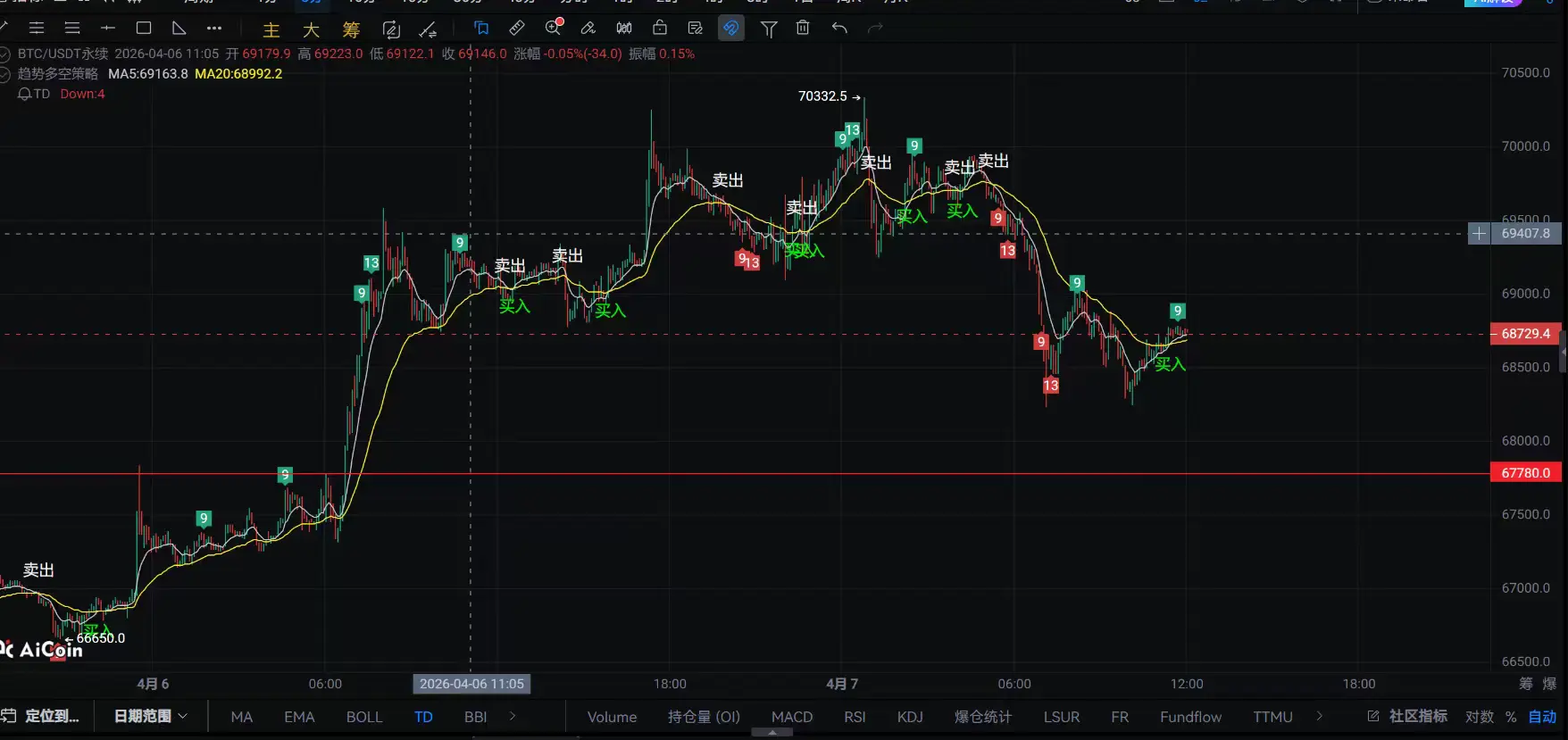
Task: Select the three-line text align tool
Action: (72, 29)
